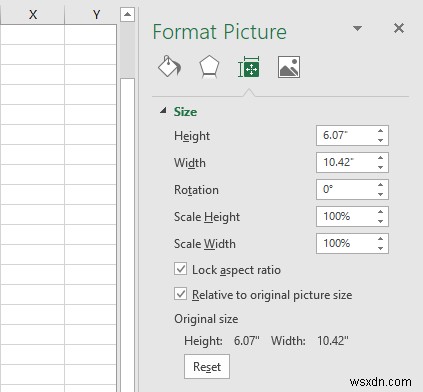Viewport: 423px width, 392px height.
Task: Click the Reset button
Action: tap(207, 367)
